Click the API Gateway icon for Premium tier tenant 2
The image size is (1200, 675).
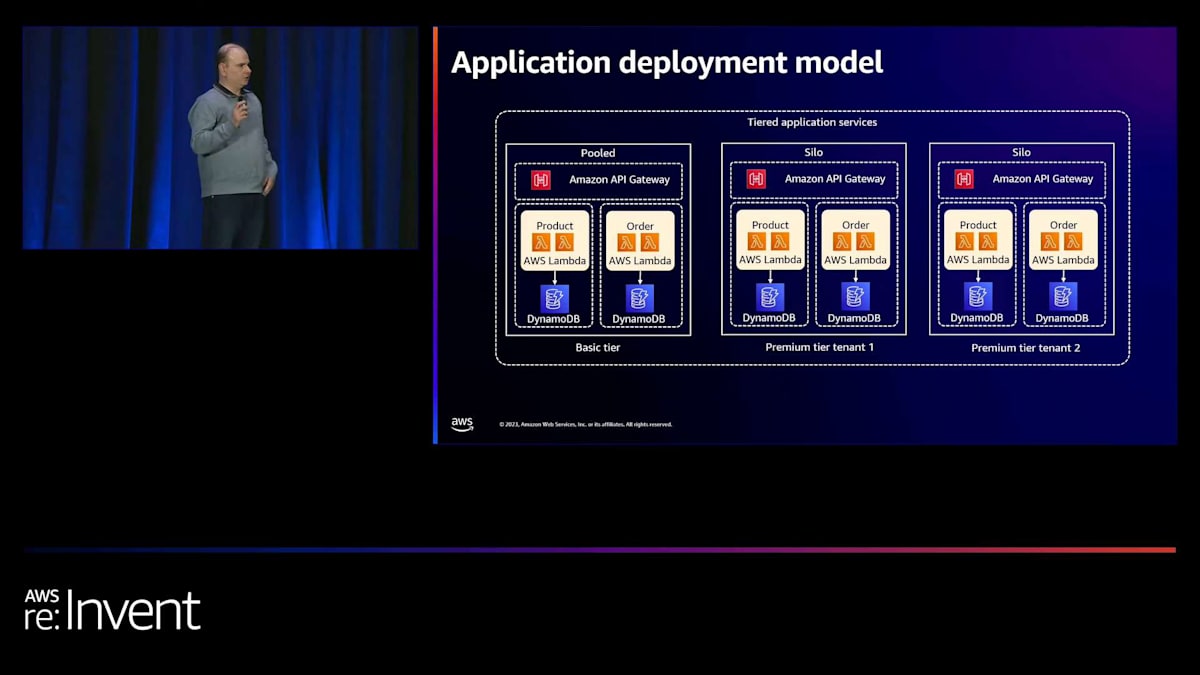(x=964, y=179)
